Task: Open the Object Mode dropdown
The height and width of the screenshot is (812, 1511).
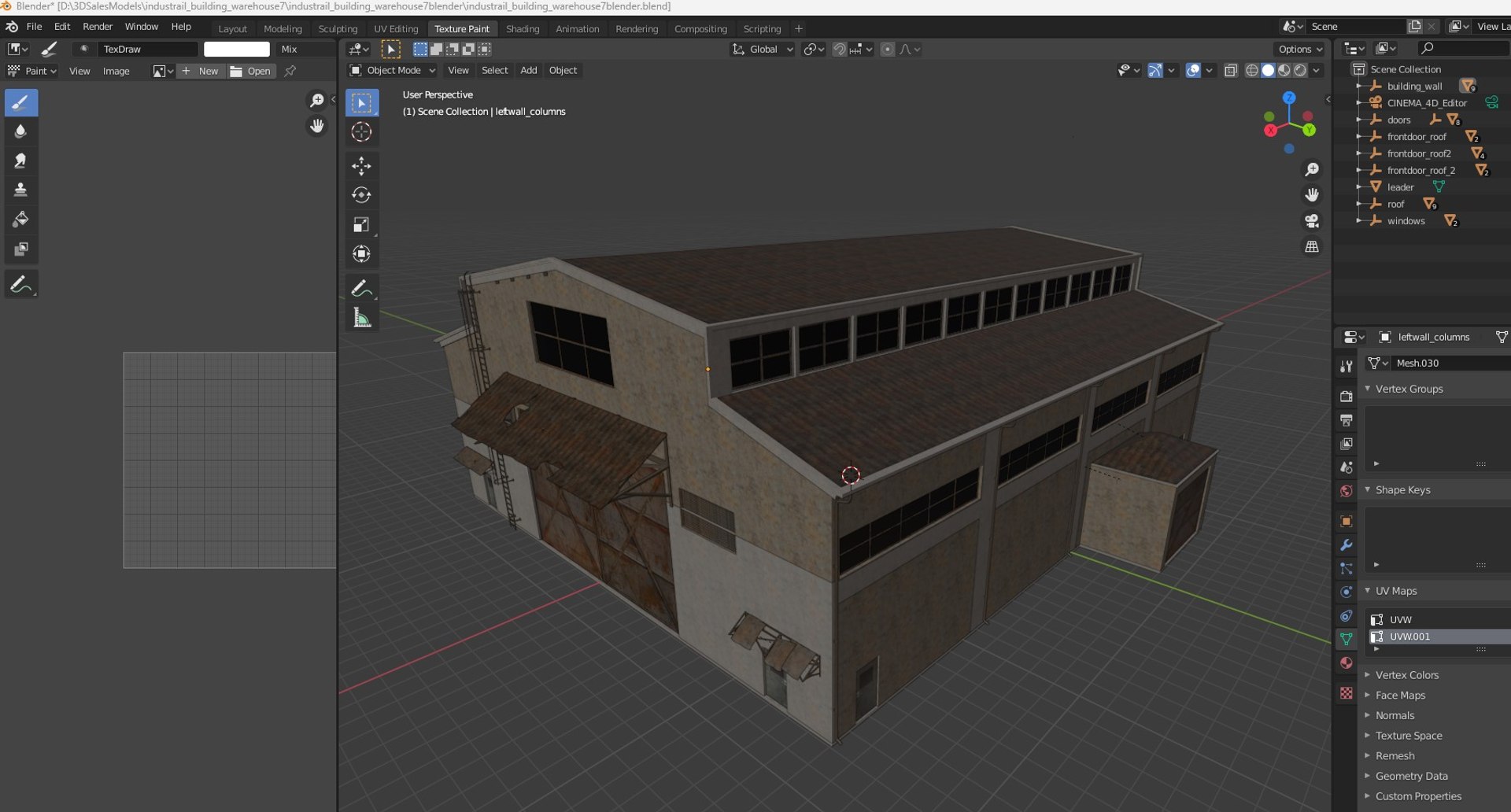Action: click(x=393, y=70)
